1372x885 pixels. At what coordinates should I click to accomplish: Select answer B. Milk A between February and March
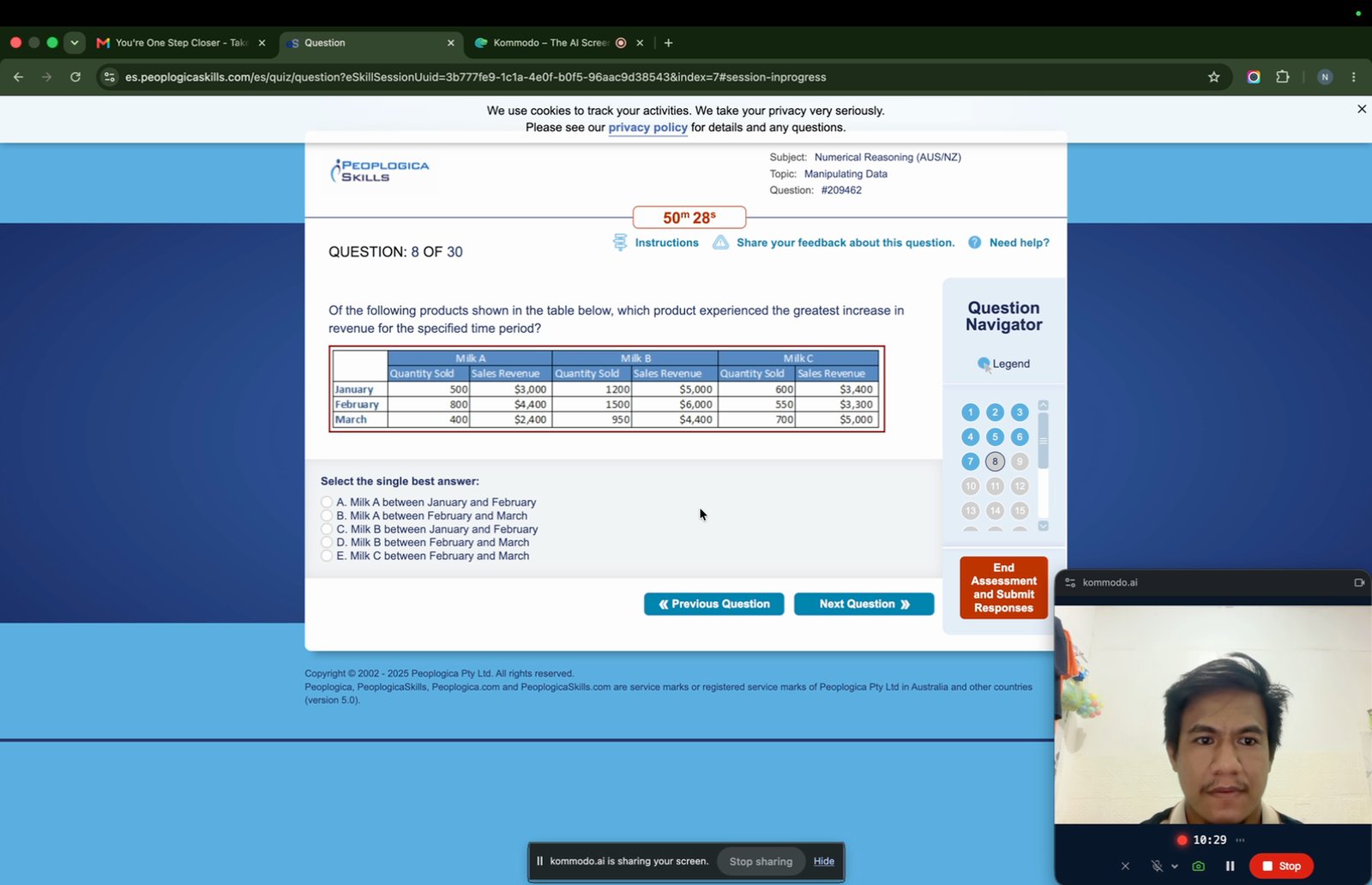click(327, 515)
